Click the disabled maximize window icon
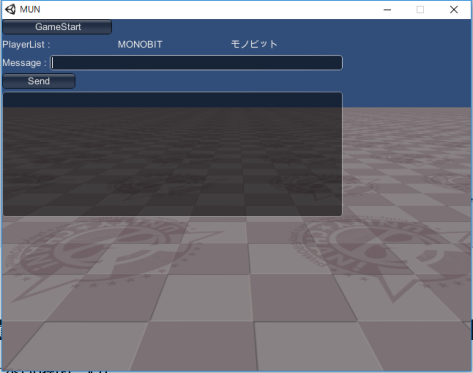This screenshot has width=473, height=373. tap(420, 10)
